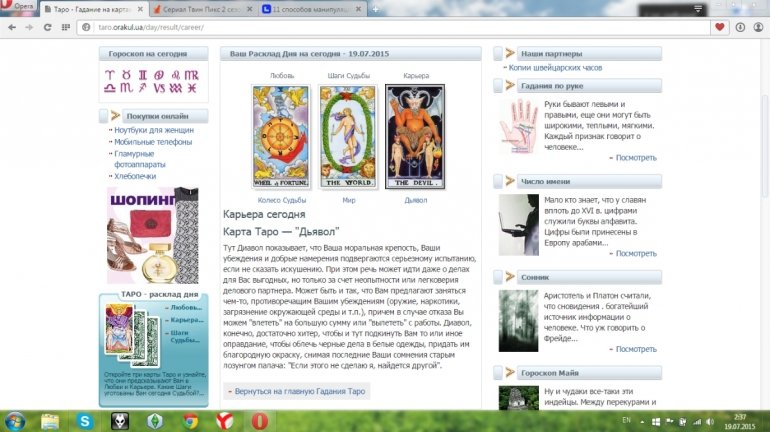Click the Wheel of Fortune tarot card
The width and height of the screenshot is (770, 432).
(x=281, y=137)
